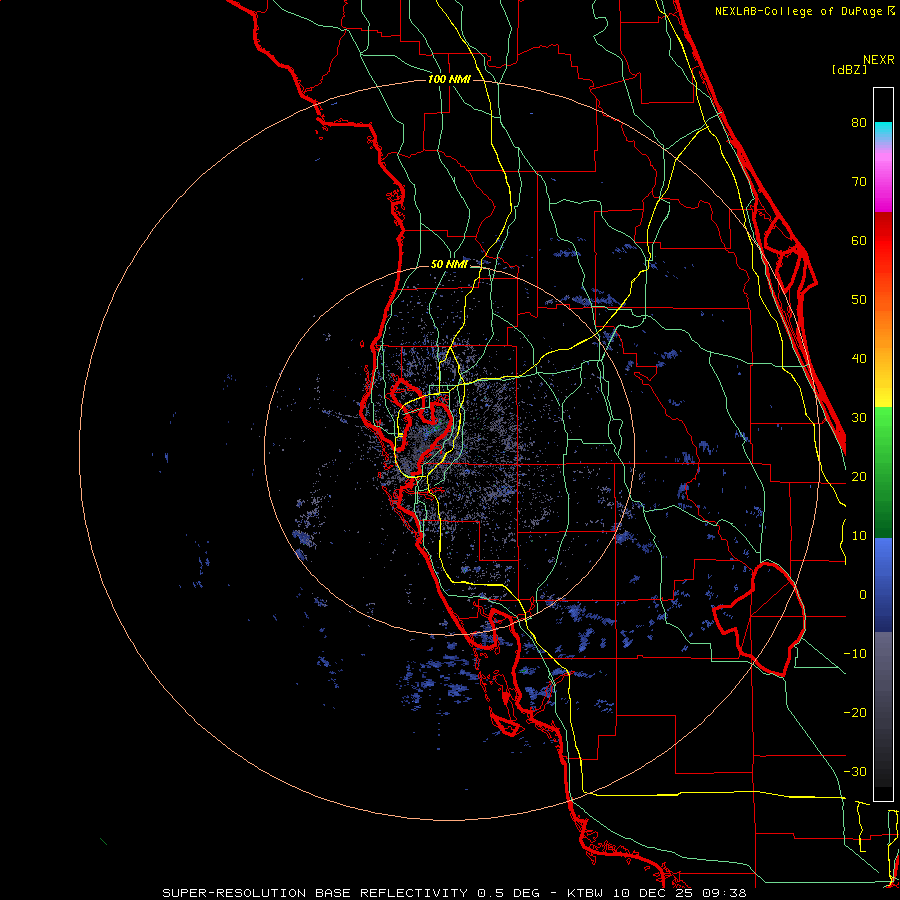Click the "NEXLAB-College of DuPage" attribution text
The image size is (900, 900).
tap(800, 11)
